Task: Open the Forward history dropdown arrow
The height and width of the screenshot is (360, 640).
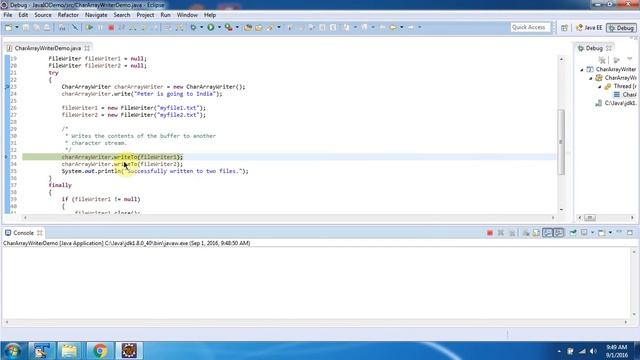Action: click(419, 27)
